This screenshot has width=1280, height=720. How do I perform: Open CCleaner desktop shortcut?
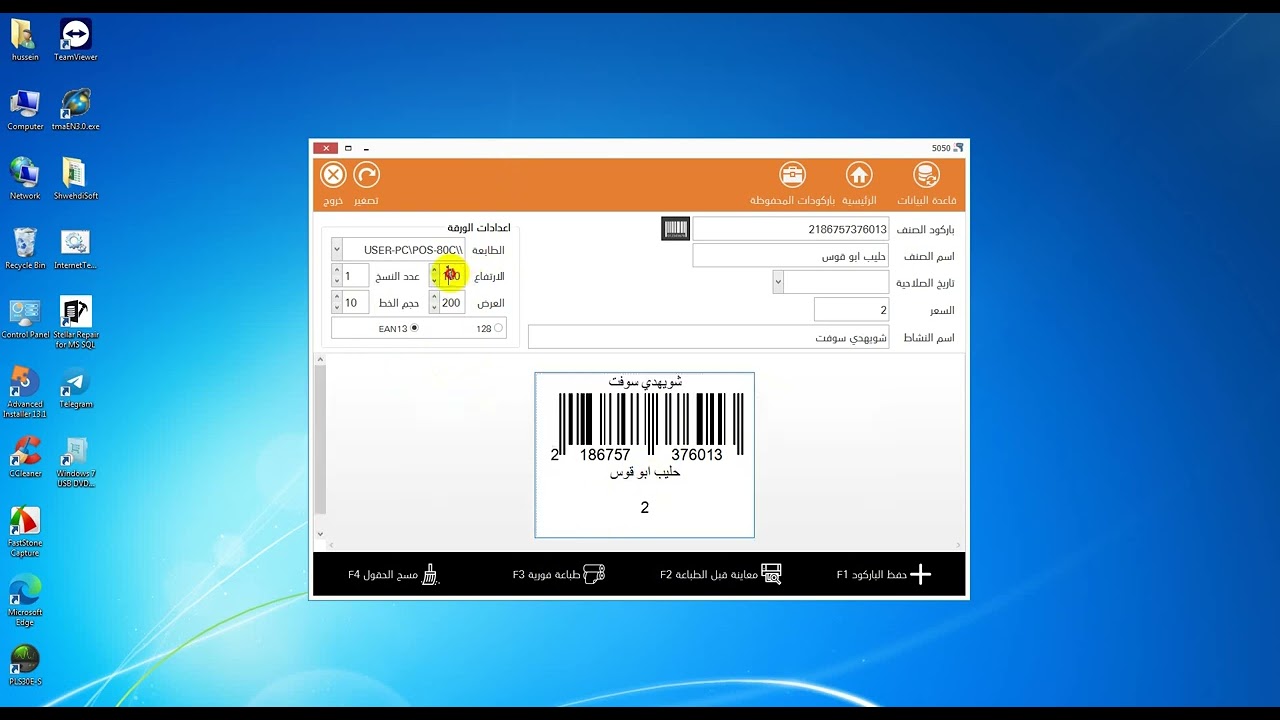pyautogui.click(x=25, y=457)
